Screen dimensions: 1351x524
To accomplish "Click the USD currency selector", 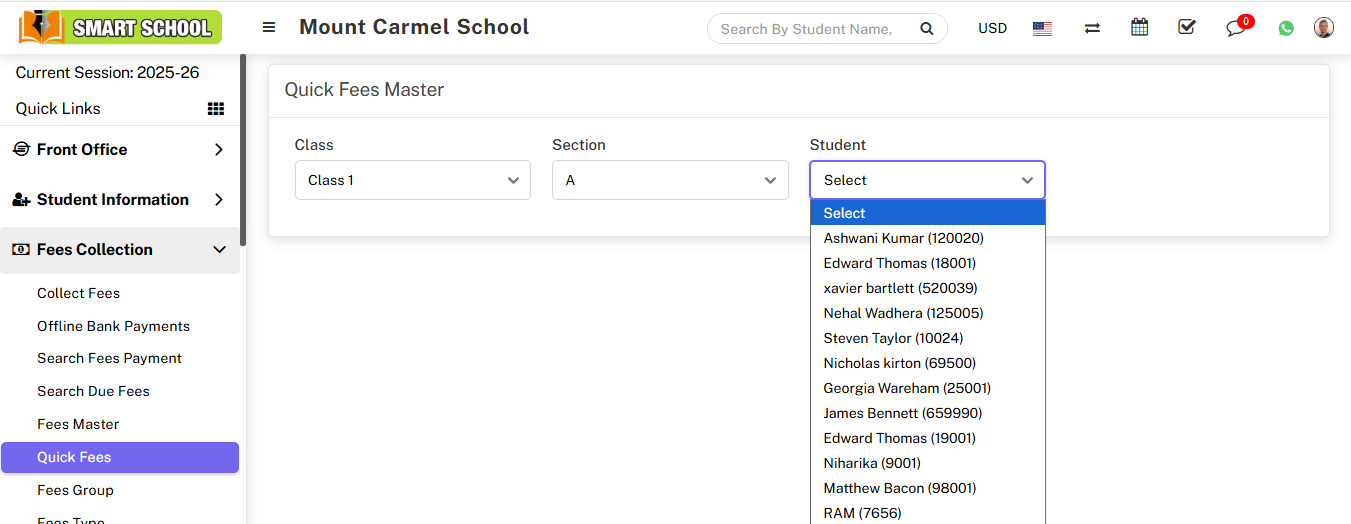I will pyautogui.click(x=992, y=28).
